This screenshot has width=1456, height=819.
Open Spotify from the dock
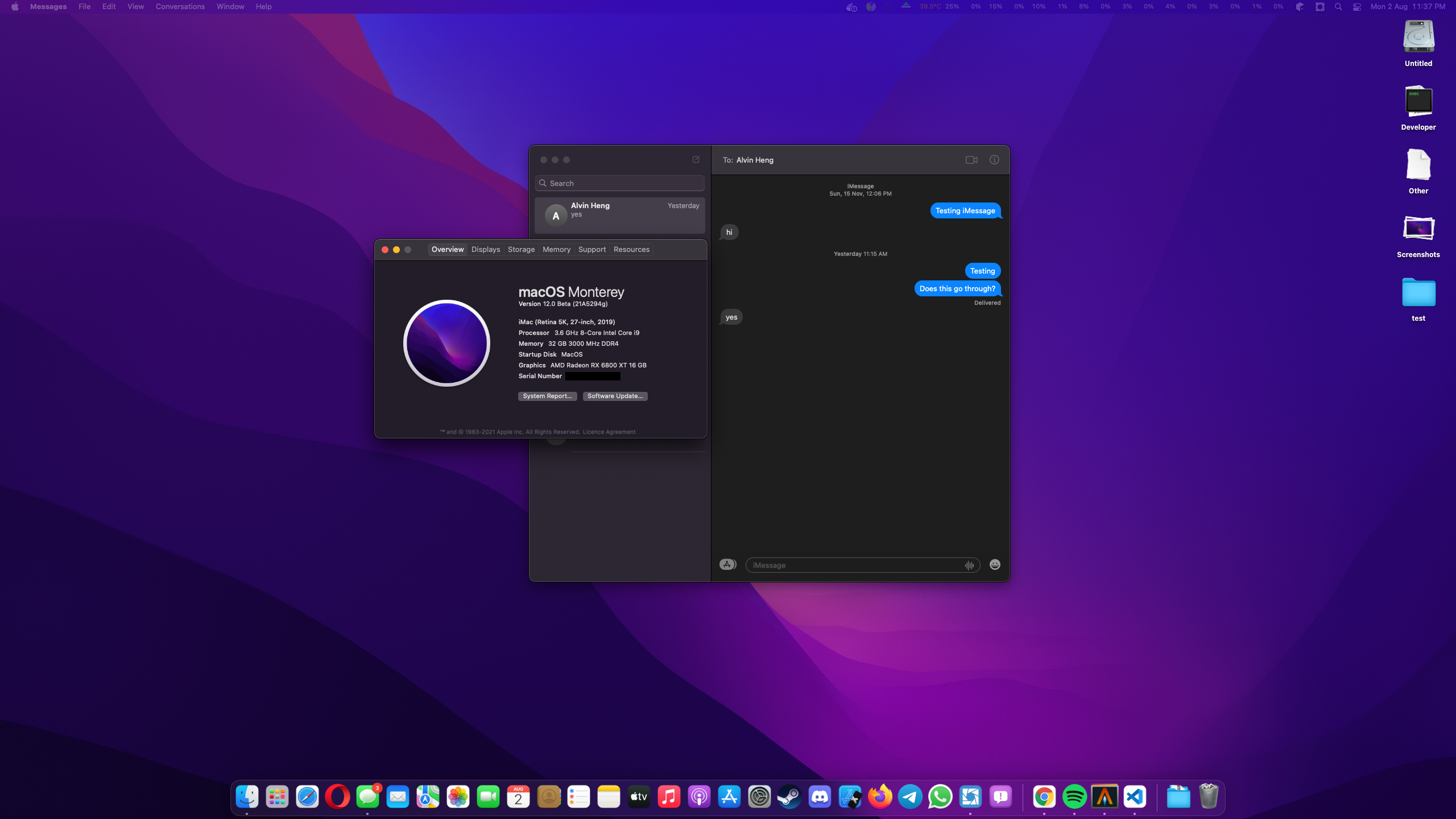(x=1074, y=797)
